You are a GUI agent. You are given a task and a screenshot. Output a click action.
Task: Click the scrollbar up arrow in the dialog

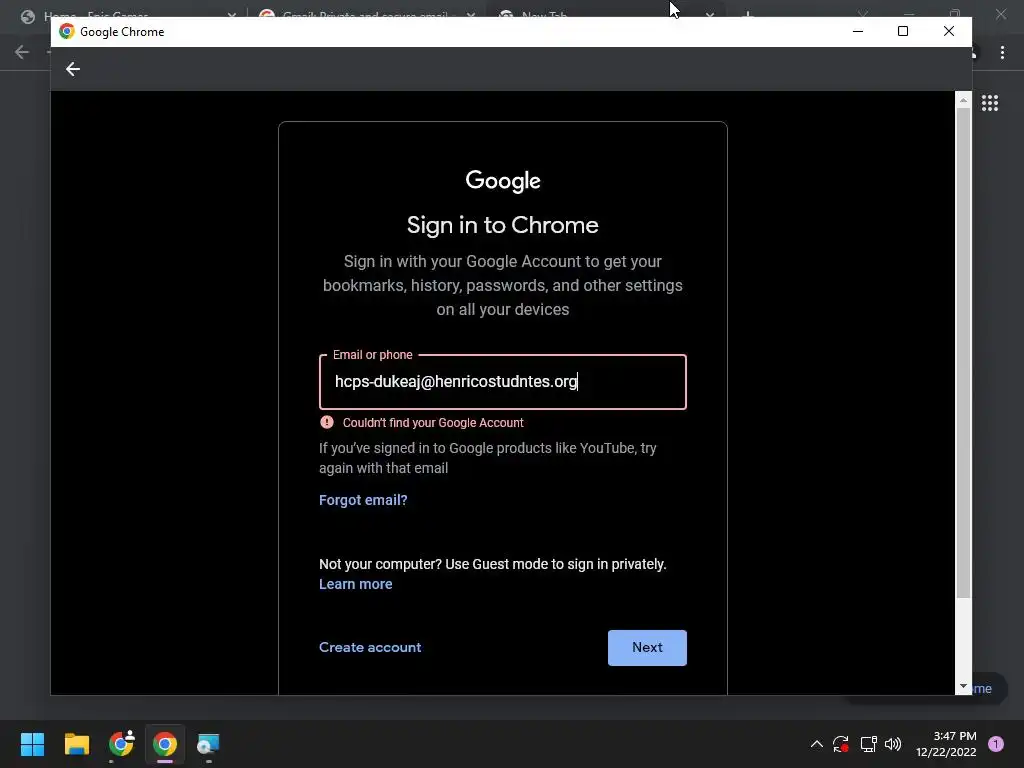click(x=963, y=100)
